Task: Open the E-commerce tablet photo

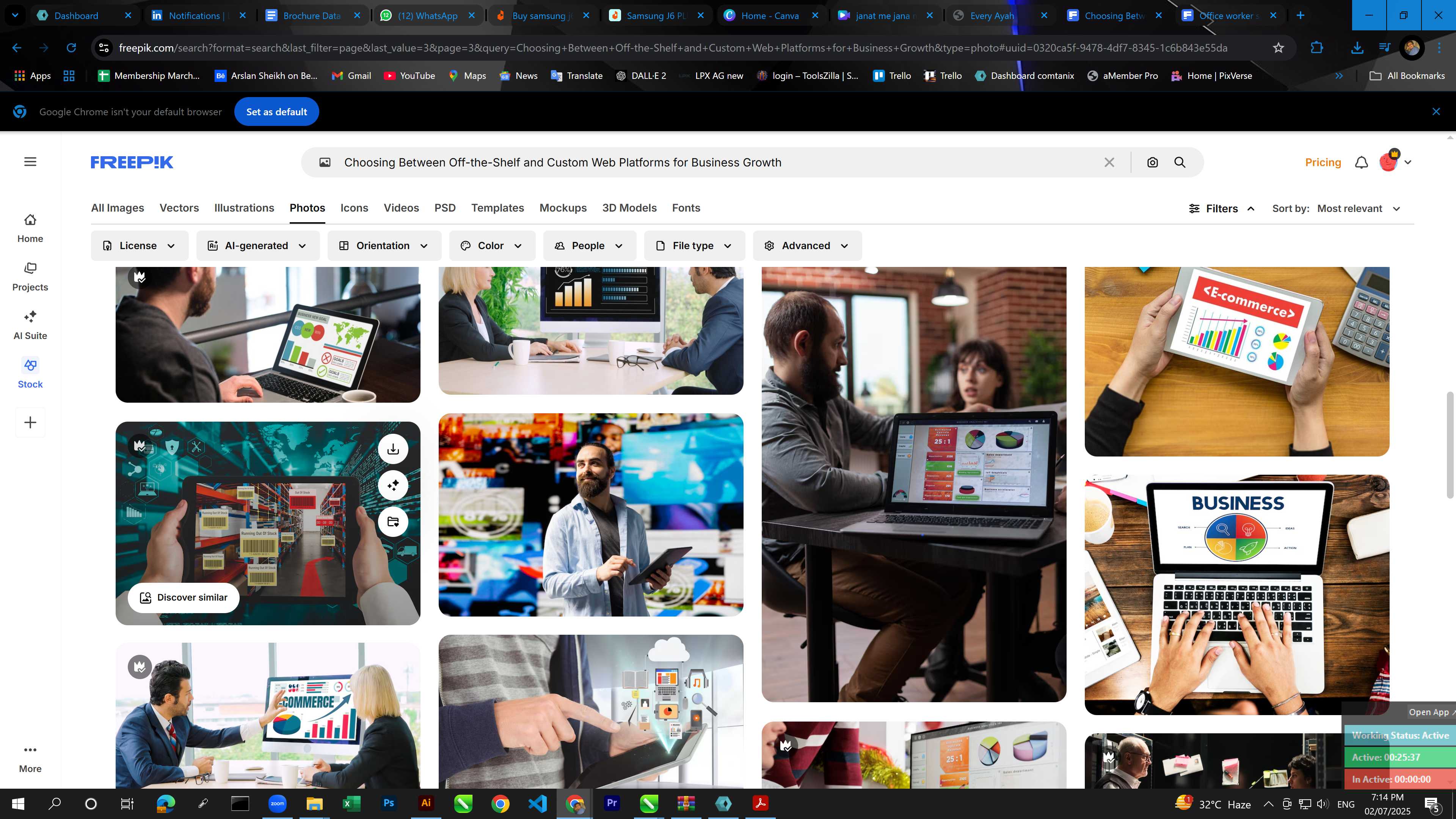Action: point(1237,361)
